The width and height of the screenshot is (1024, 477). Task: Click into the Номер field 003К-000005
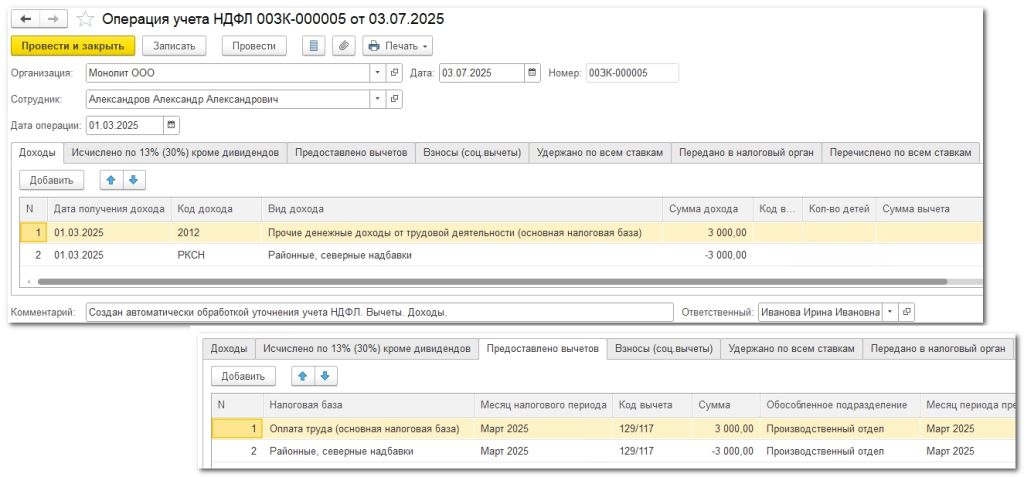(x=632, y=73)
